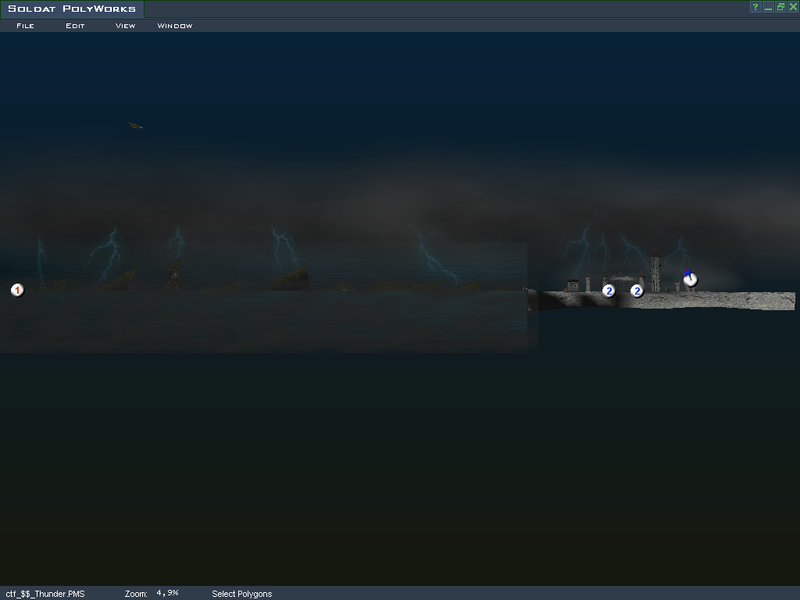Select the red number 1 spawn marker
This screenshot has height=600, width=800.
pyautogui.click(x=17, y=290)
